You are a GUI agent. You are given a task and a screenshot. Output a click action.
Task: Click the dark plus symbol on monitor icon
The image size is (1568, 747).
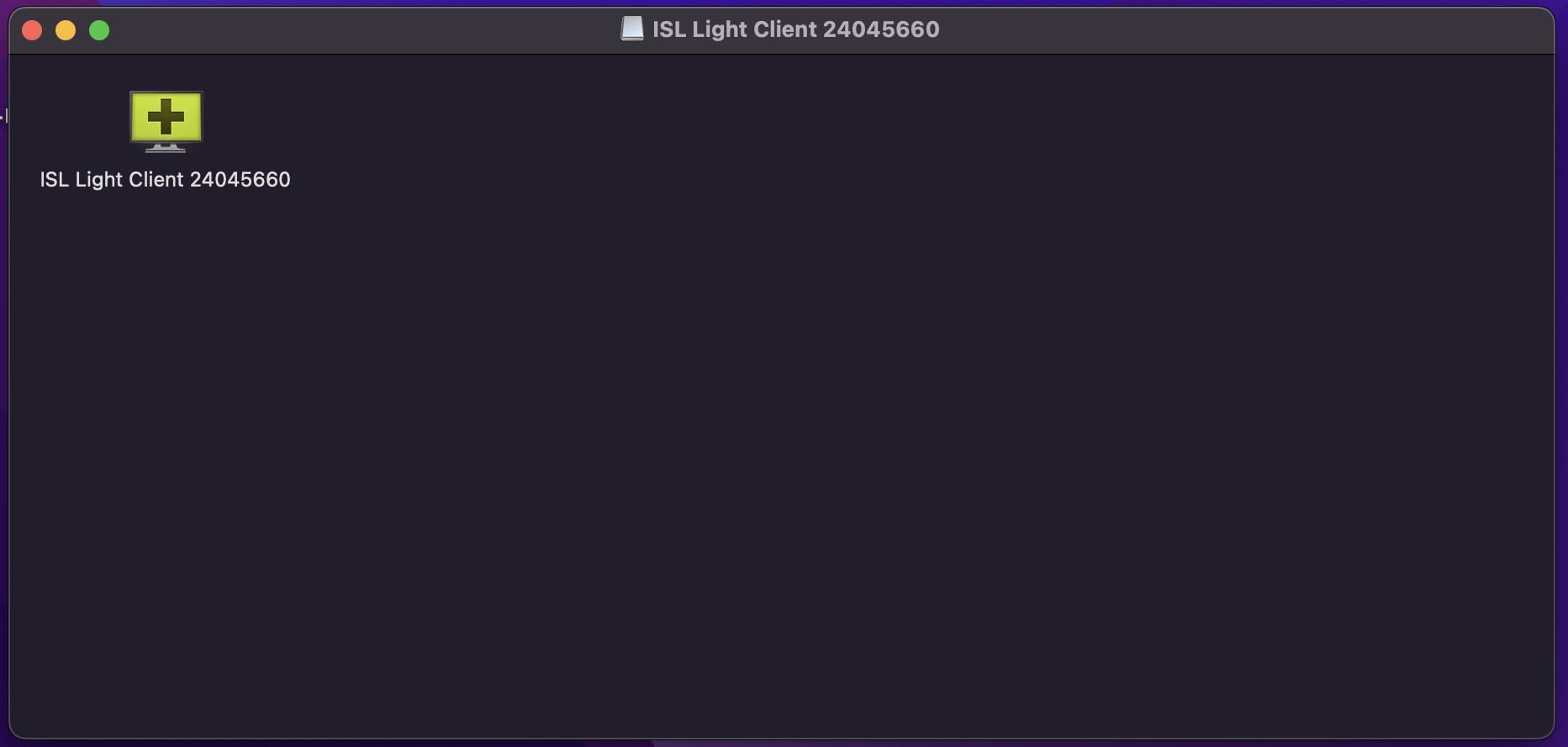tap(166, 116)
